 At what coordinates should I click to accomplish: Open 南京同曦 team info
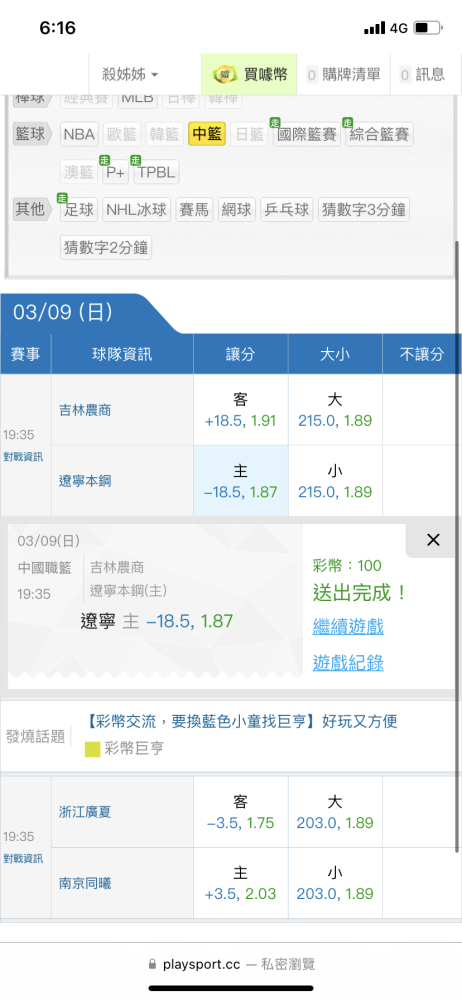(85, 883)
